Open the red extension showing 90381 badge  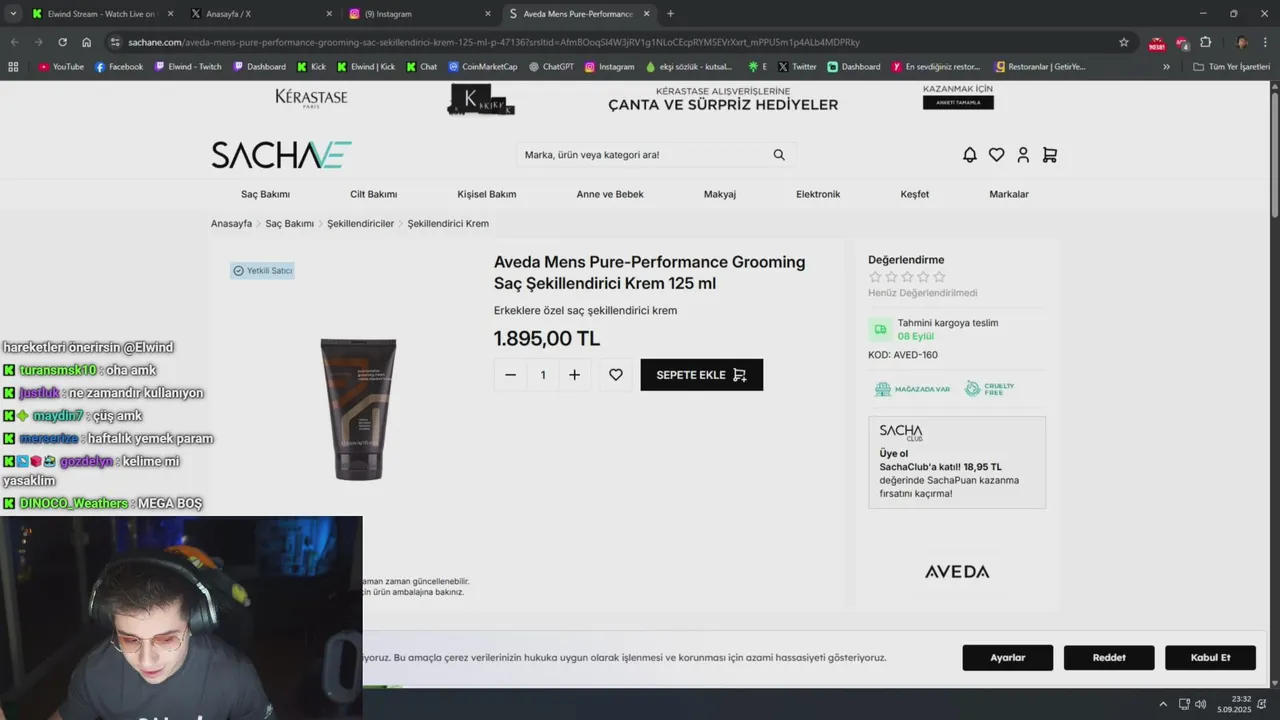point(1157,43)
